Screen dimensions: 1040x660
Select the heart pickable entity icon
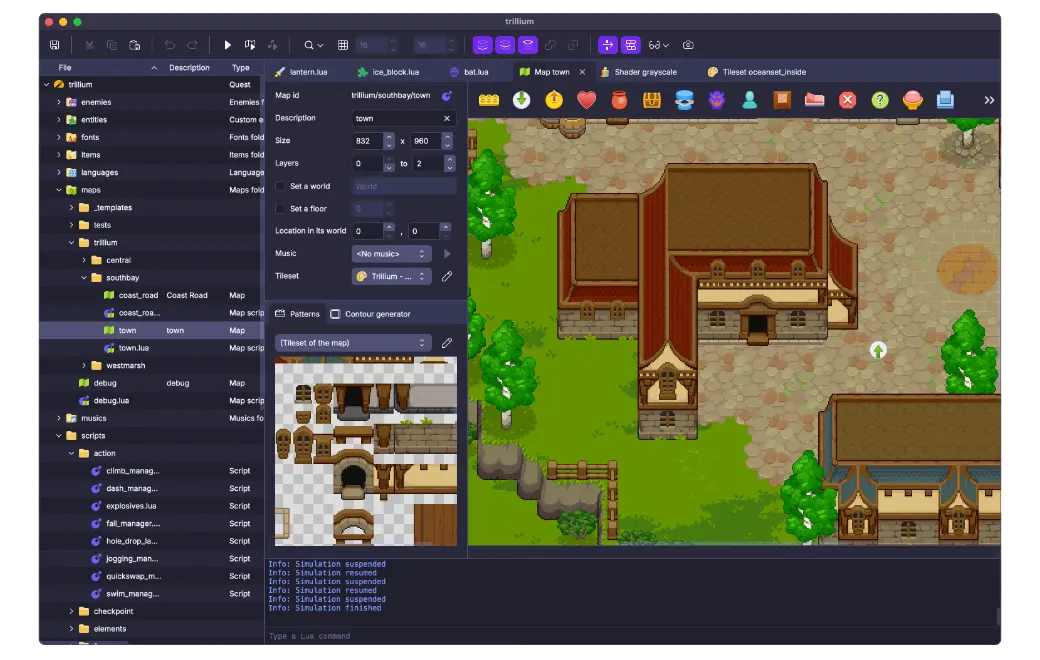click(586, 100)
